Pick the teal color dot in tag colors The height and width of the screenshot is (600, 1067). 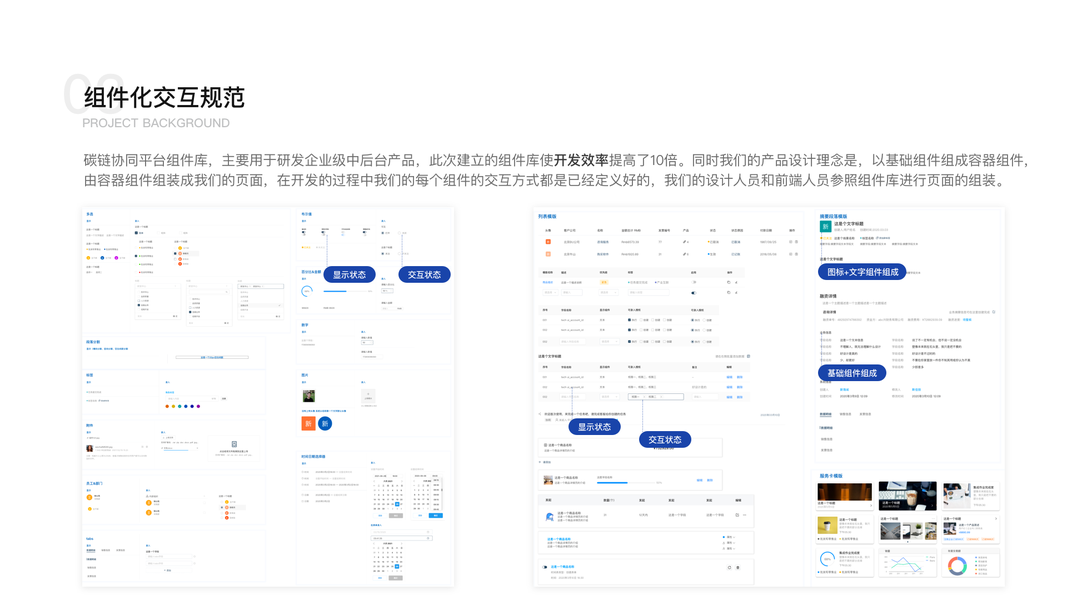pos(180,406)
